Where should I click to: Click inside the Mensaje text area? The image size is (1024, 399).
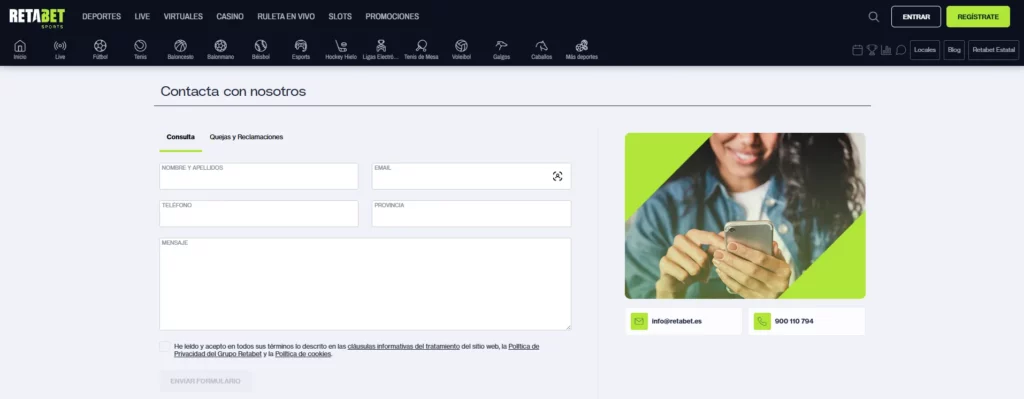[x=365, y=284]
